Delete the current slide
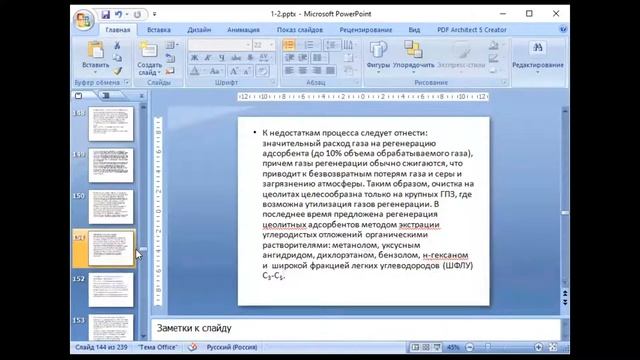Screen dimensions: 640x360 click(171, 71)
